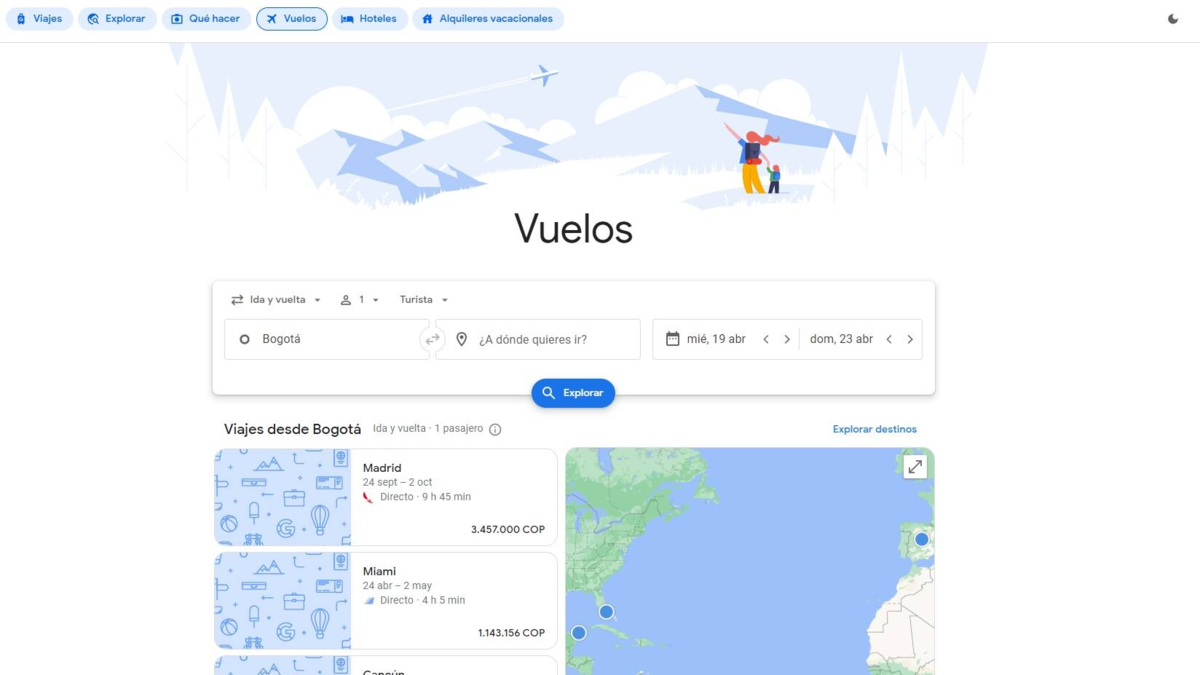Click the blue Explorar search button
The width and height of the screenshot is (1200, 675).
click(x=573, y=393)
